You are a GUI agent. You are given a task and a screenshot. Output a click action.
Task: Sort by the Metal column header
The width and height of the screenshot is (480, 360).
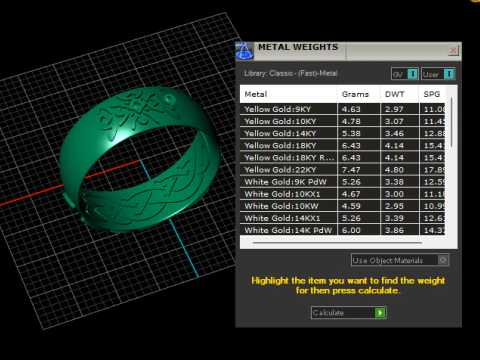click(x=288, y=94)
